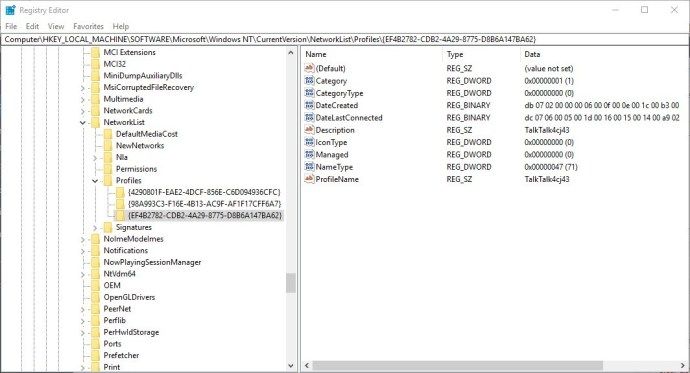Click in the registry path address bar
The width and height of the screenshot is (690, 373).
(x=345, y=39)
